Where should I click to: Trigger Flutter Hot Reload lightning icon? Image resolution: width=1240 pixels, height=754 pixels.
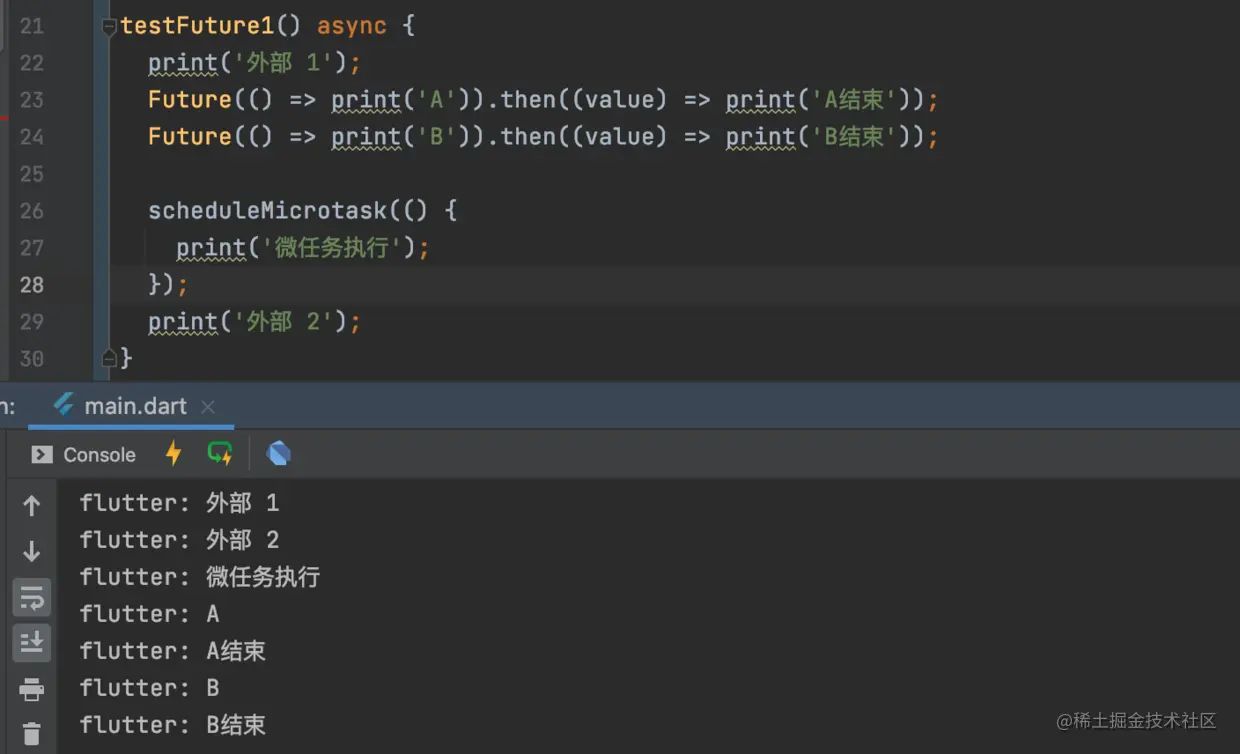click(174, 454)
